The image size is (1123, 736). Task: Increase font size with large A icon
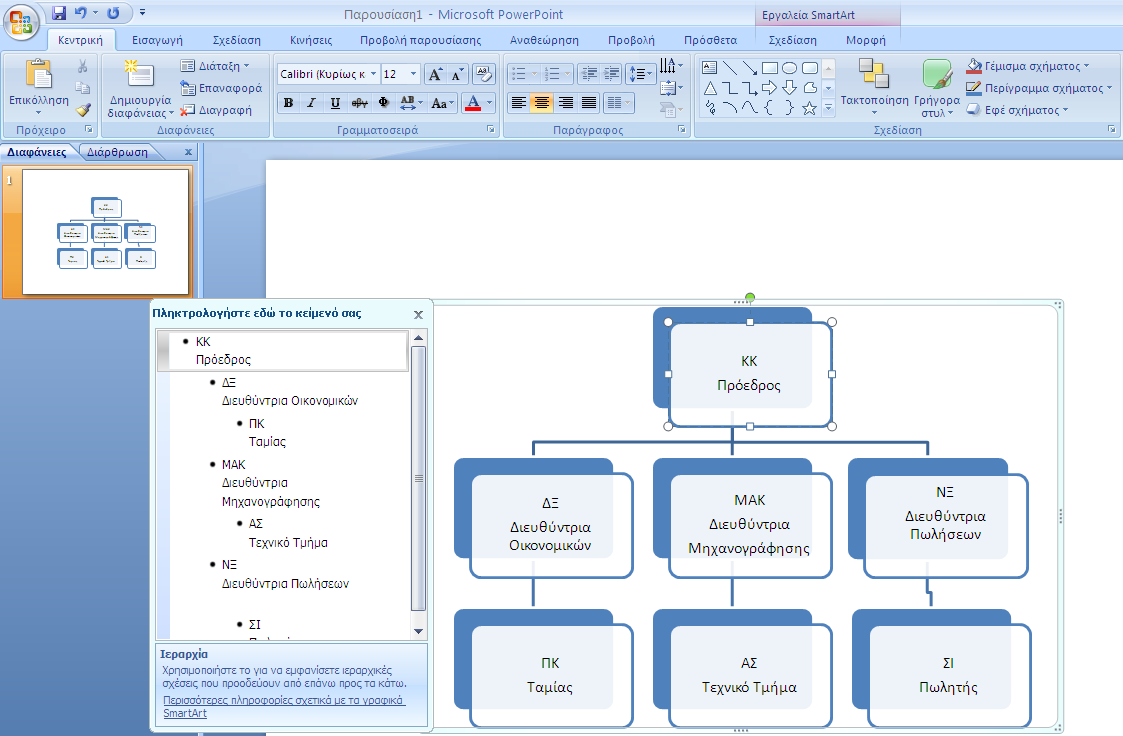(x=435, y=74)
